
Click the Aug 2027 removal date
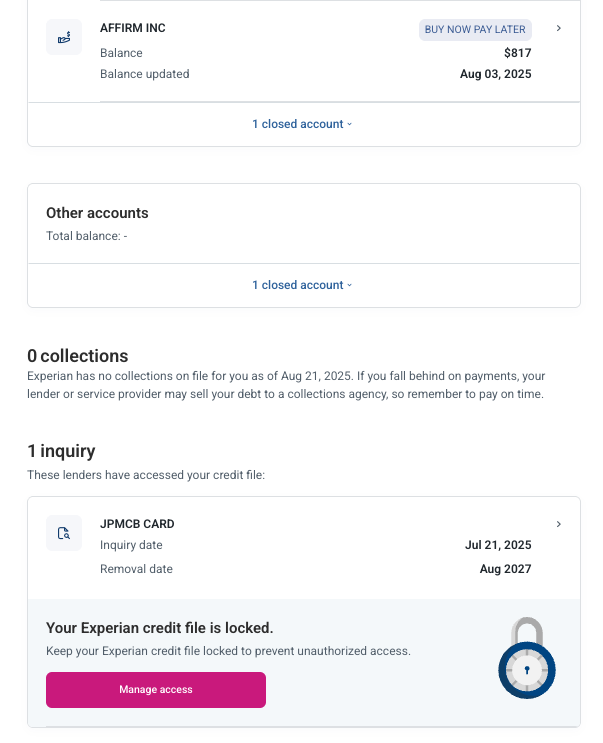(x=505, y=569)
